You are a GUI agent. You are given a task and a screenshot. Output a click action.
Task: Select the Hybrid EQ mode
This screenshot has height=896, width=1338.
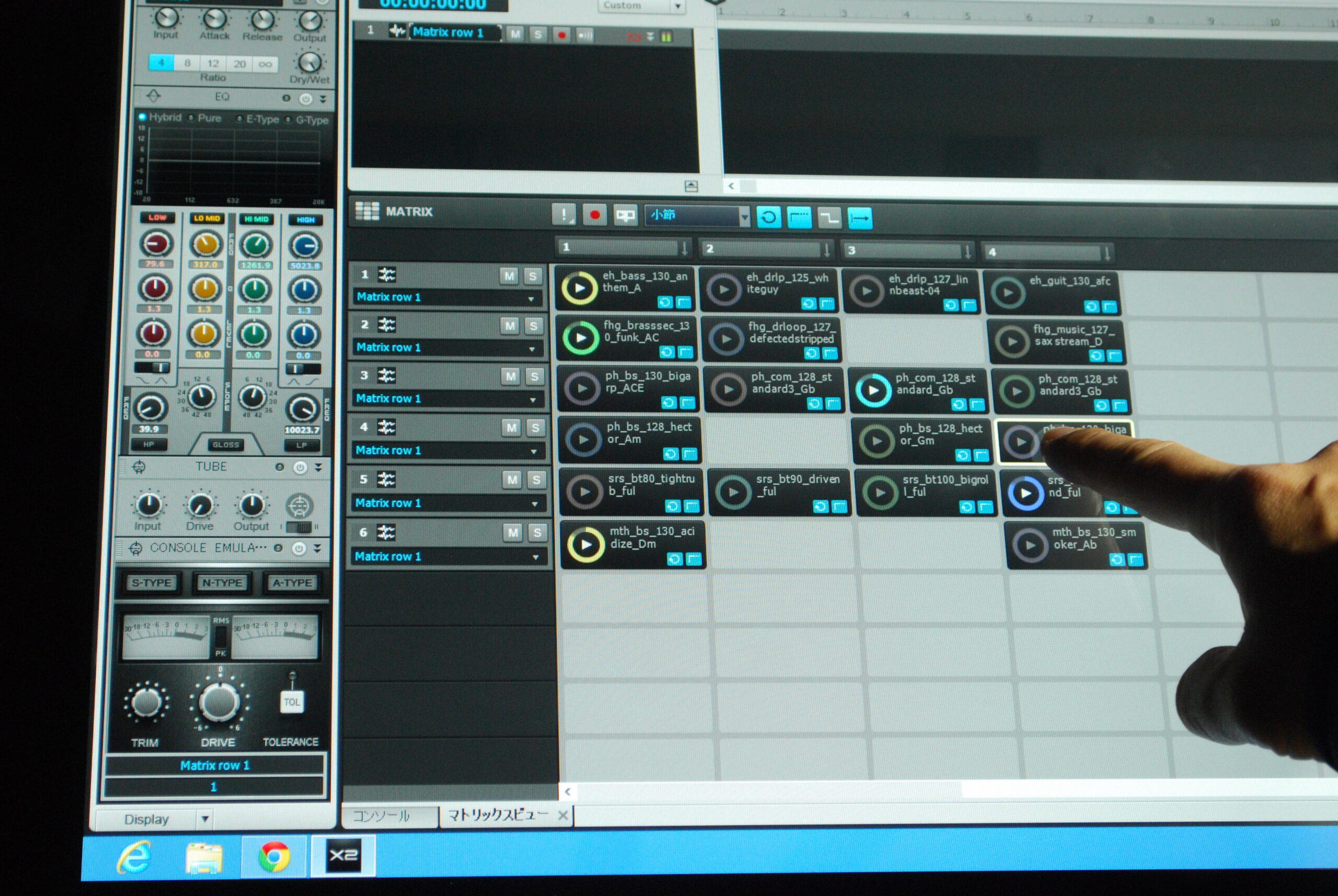[x=160, y=117]
